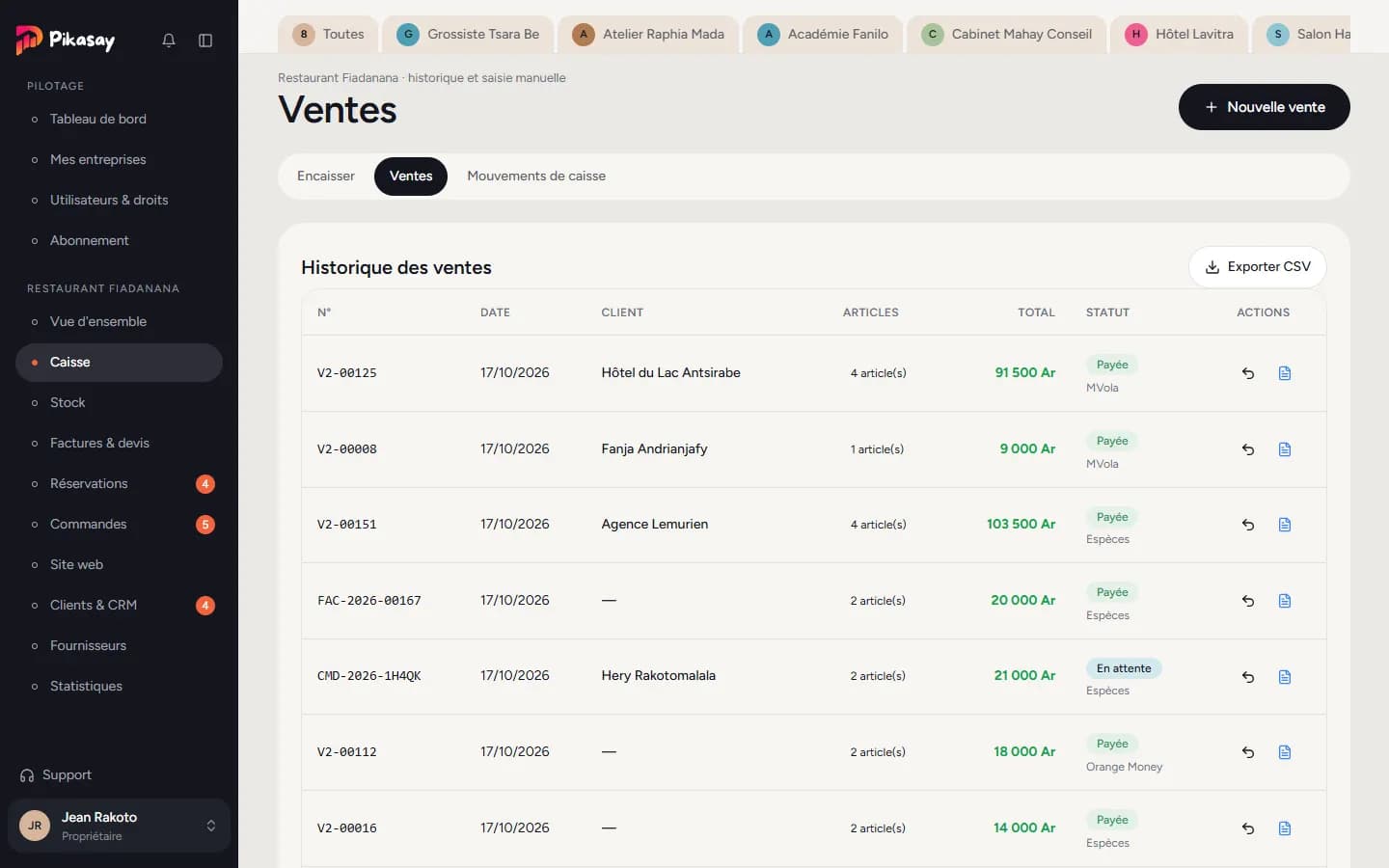Image resolution: width=1389 pixels, height=868 pixels.
Task: Switch to the Encaisser tab
Action: click(x=326, y=176)
